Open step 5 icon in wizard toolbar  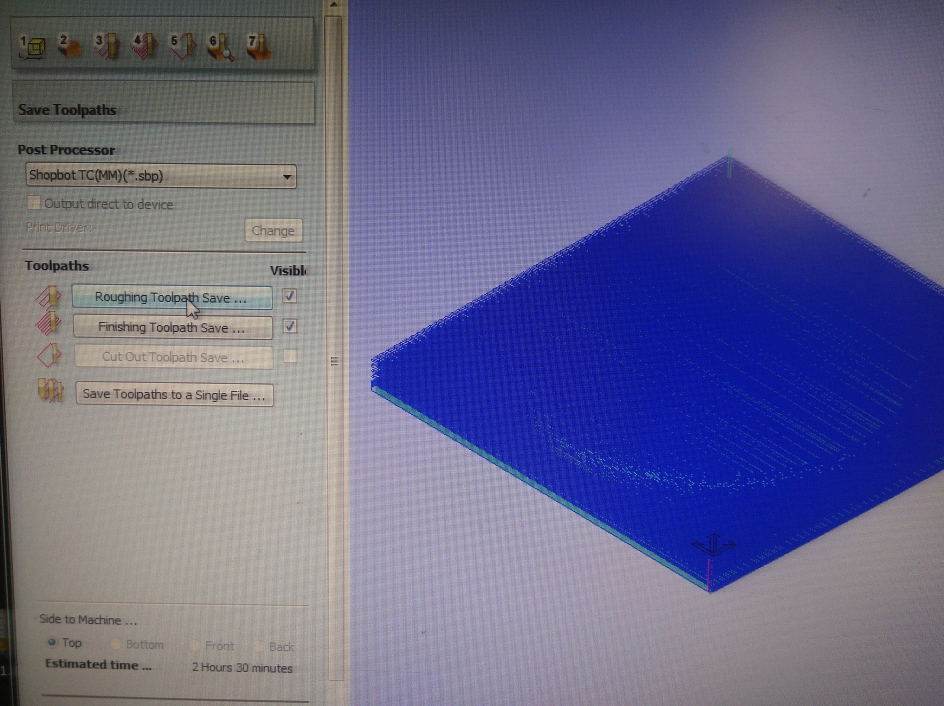coord(183,46)
